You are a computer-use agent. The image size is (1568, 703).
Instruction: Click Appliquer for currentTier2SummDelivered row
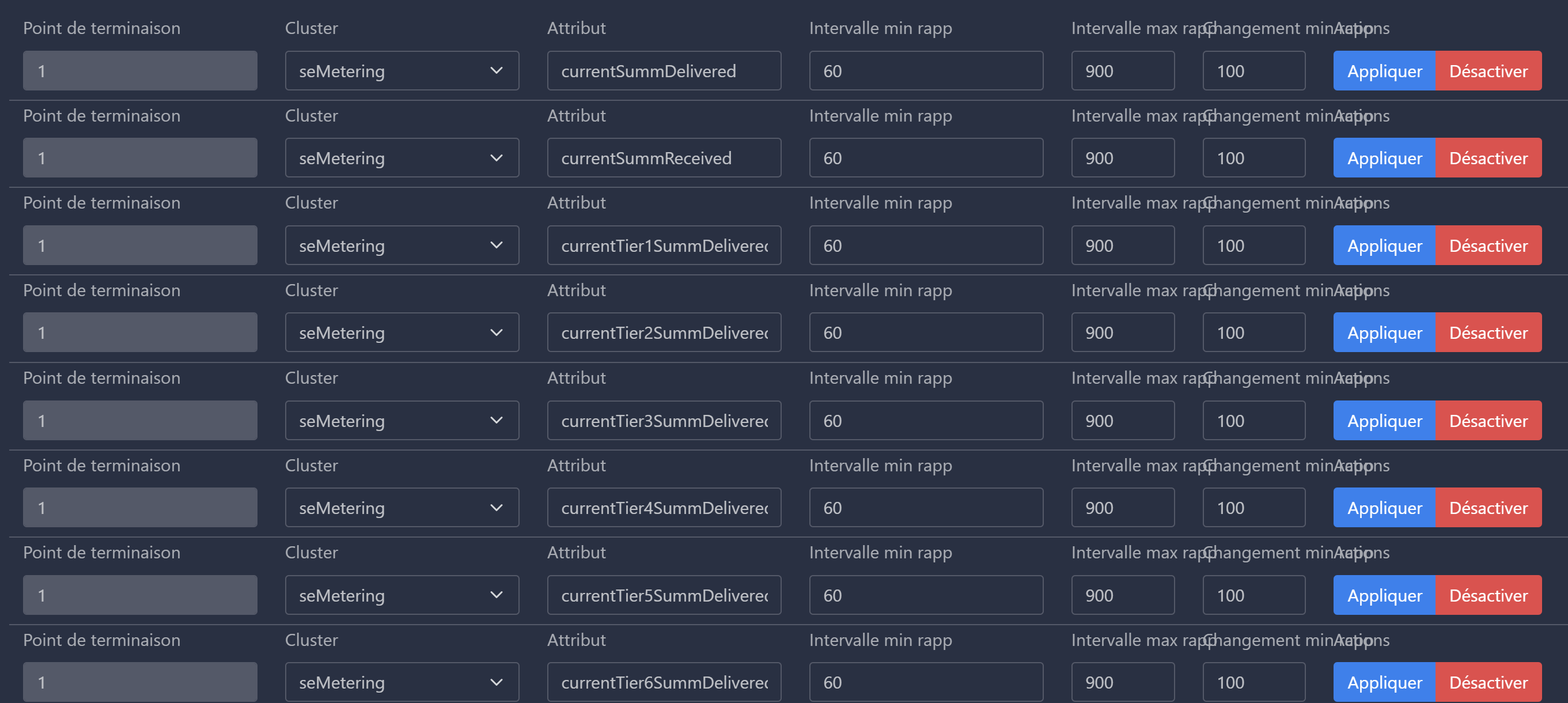1384,332
